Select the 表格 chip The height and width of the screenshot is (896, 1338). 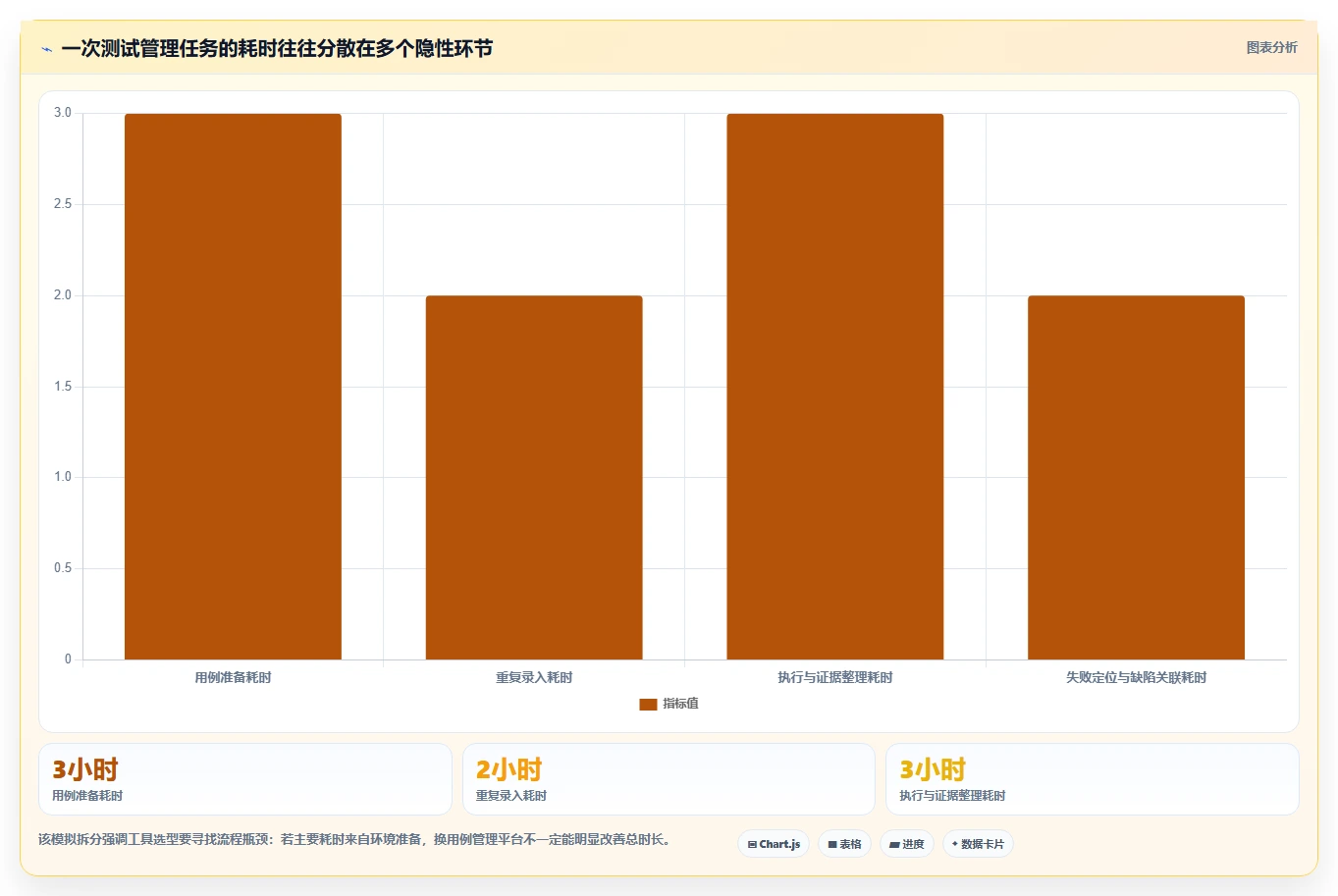coord(844,844)
